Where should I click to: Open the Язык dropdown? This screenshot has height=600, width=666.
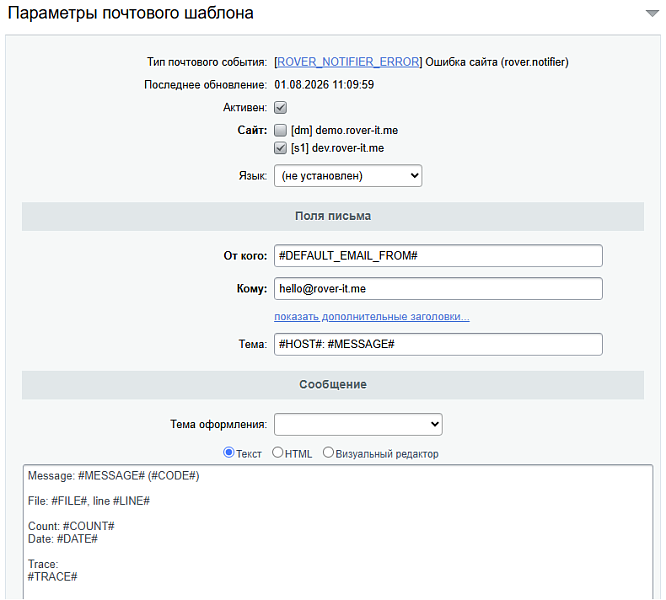[348, 176]
